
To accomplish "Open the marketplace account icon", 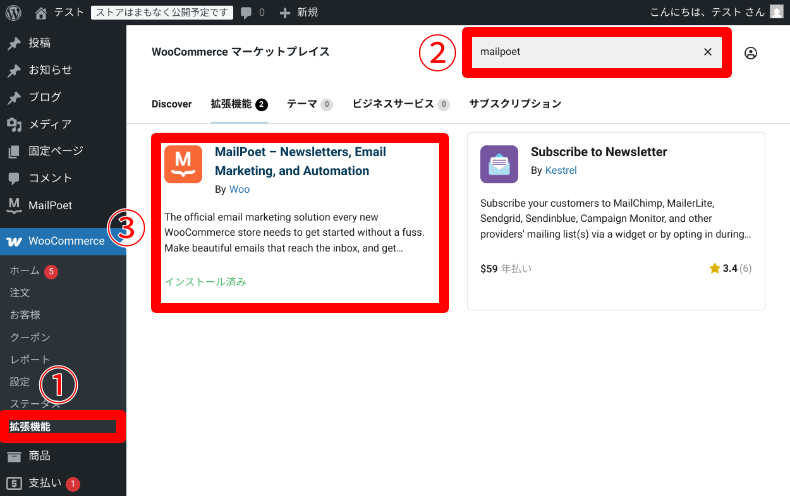I will pos(751,53).
